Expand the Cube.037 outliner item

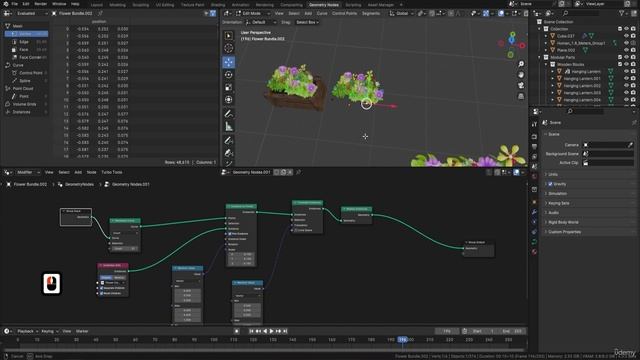546,36
